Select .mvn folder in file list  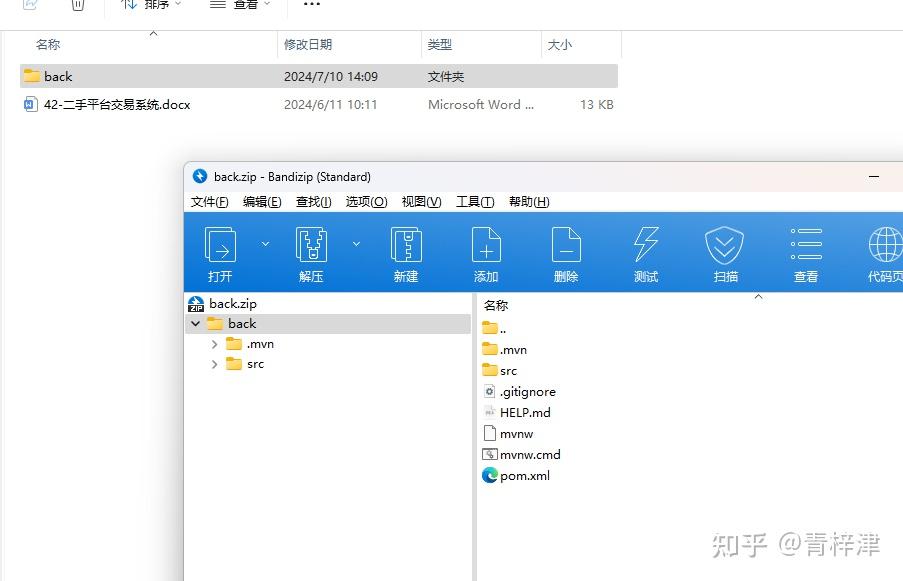pyautogui.click(x=504, y=350)
